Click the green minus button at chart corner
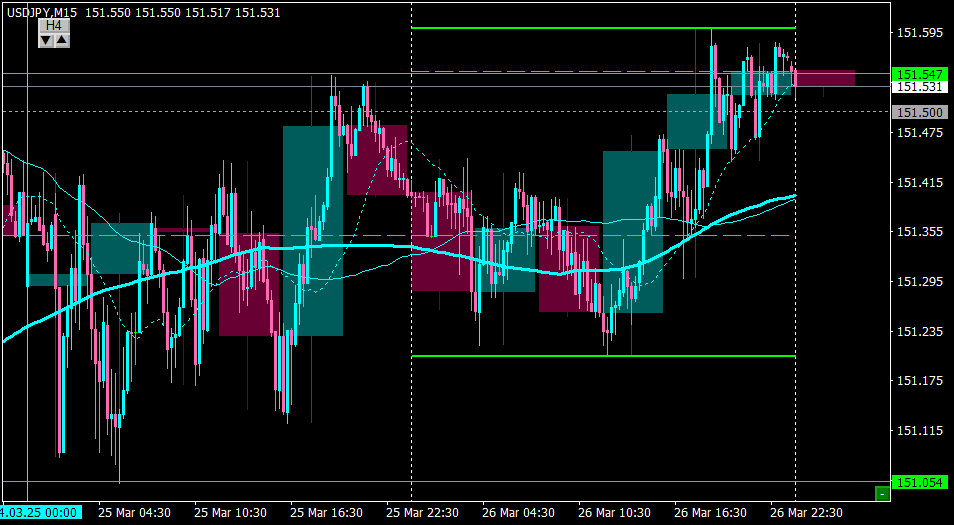Screen dimensions: 954x525 coord(882,493)
